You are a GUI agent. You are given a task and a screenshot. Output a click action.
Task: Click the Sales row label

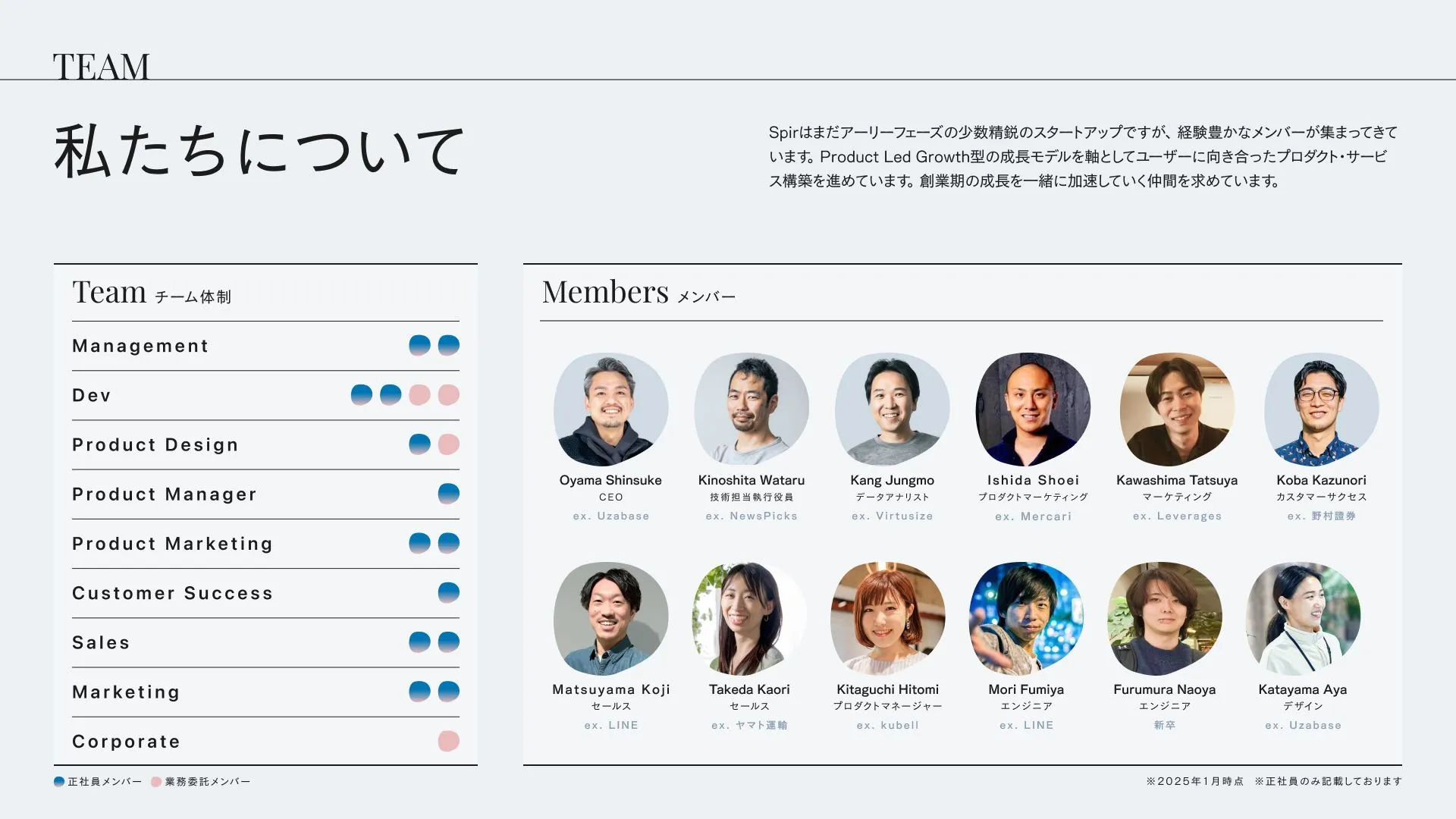click(x=101, y=642)
